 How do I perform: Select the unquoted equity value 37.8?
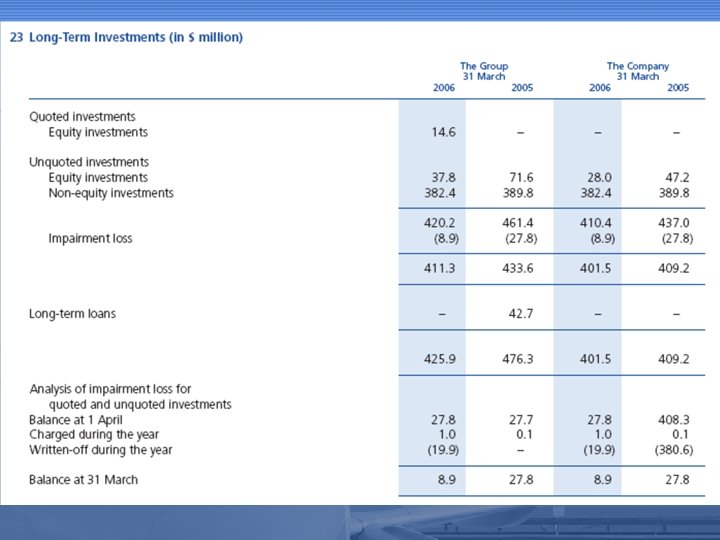point(444,178)
